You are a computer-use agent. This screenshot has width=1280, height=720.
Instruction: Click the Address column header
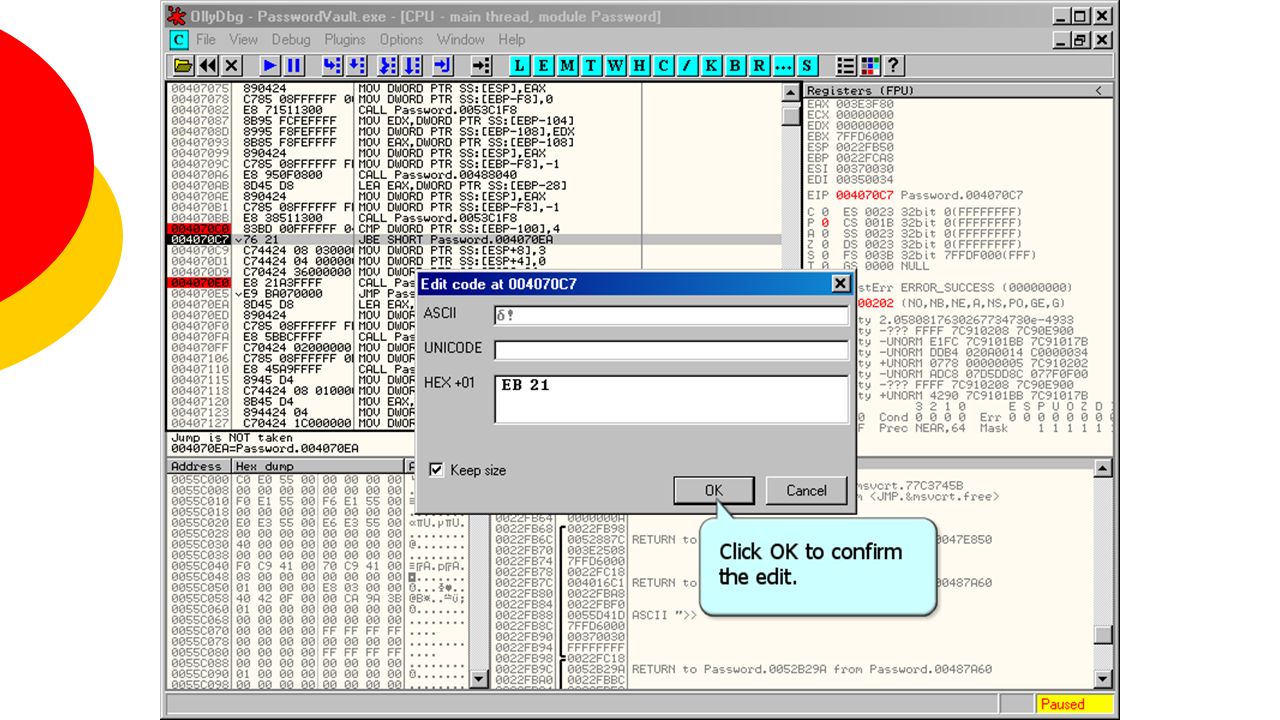[198, 466]
